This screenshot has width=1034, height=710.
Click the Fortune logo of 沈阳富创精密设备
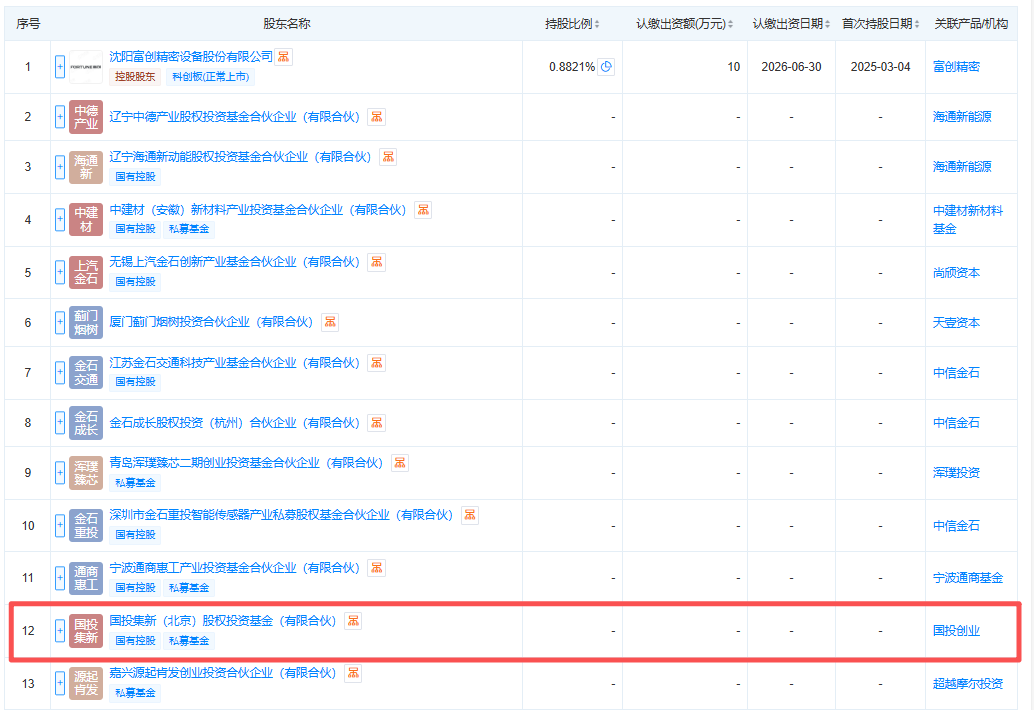86,67
